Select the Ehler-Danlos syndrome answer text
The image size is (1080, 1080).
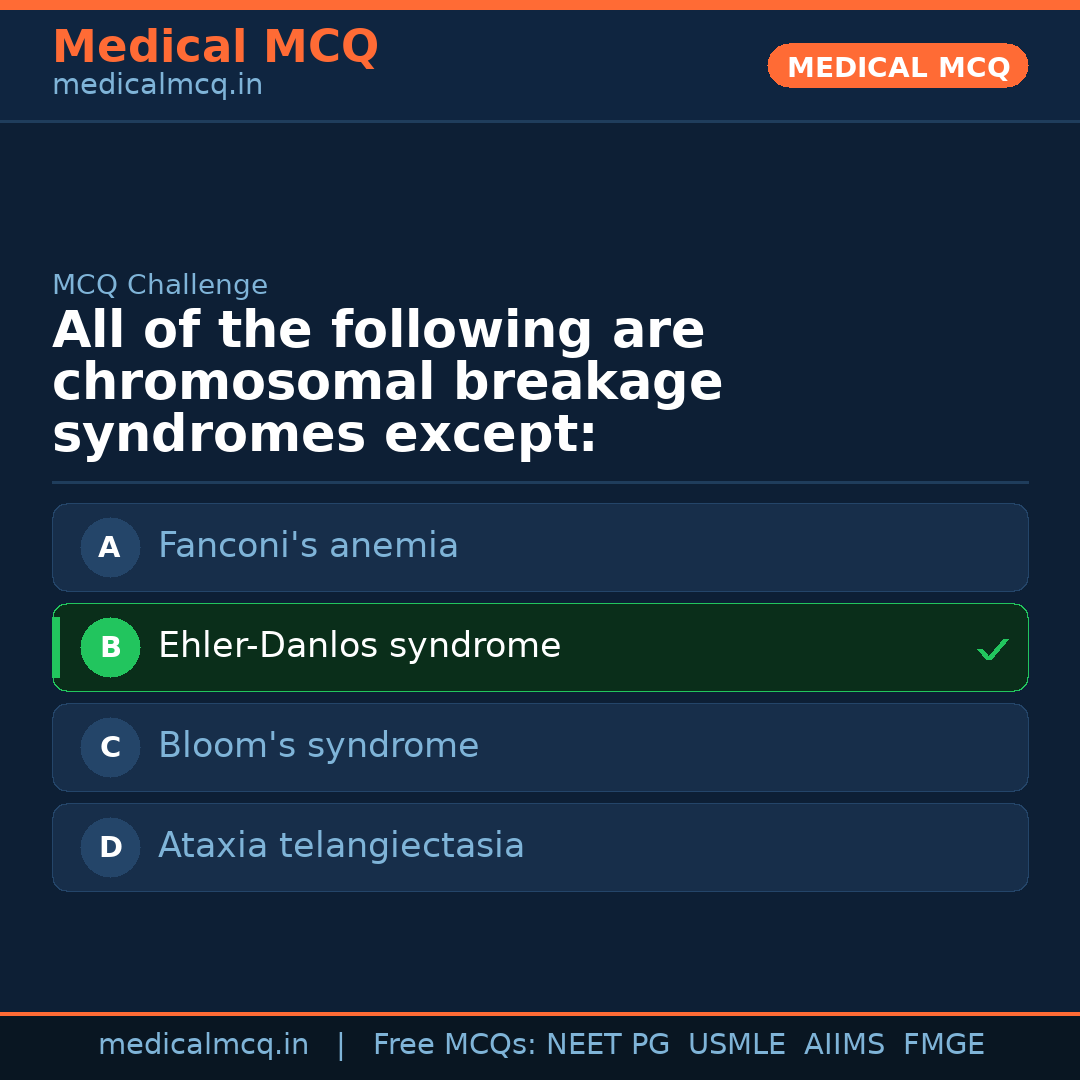point(359,646)
